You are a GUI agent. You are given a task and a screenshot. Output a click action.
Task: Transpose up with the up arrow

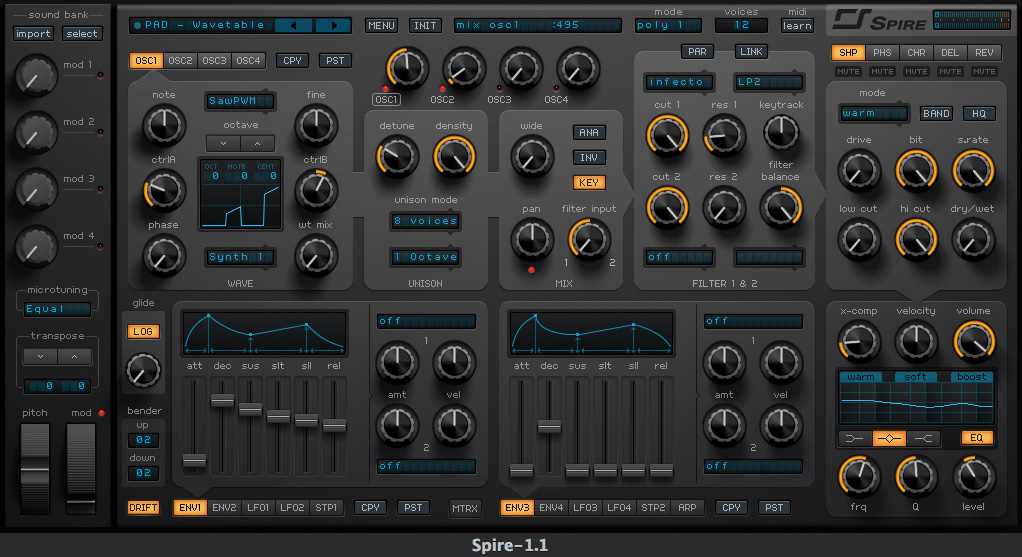[74, 356]
